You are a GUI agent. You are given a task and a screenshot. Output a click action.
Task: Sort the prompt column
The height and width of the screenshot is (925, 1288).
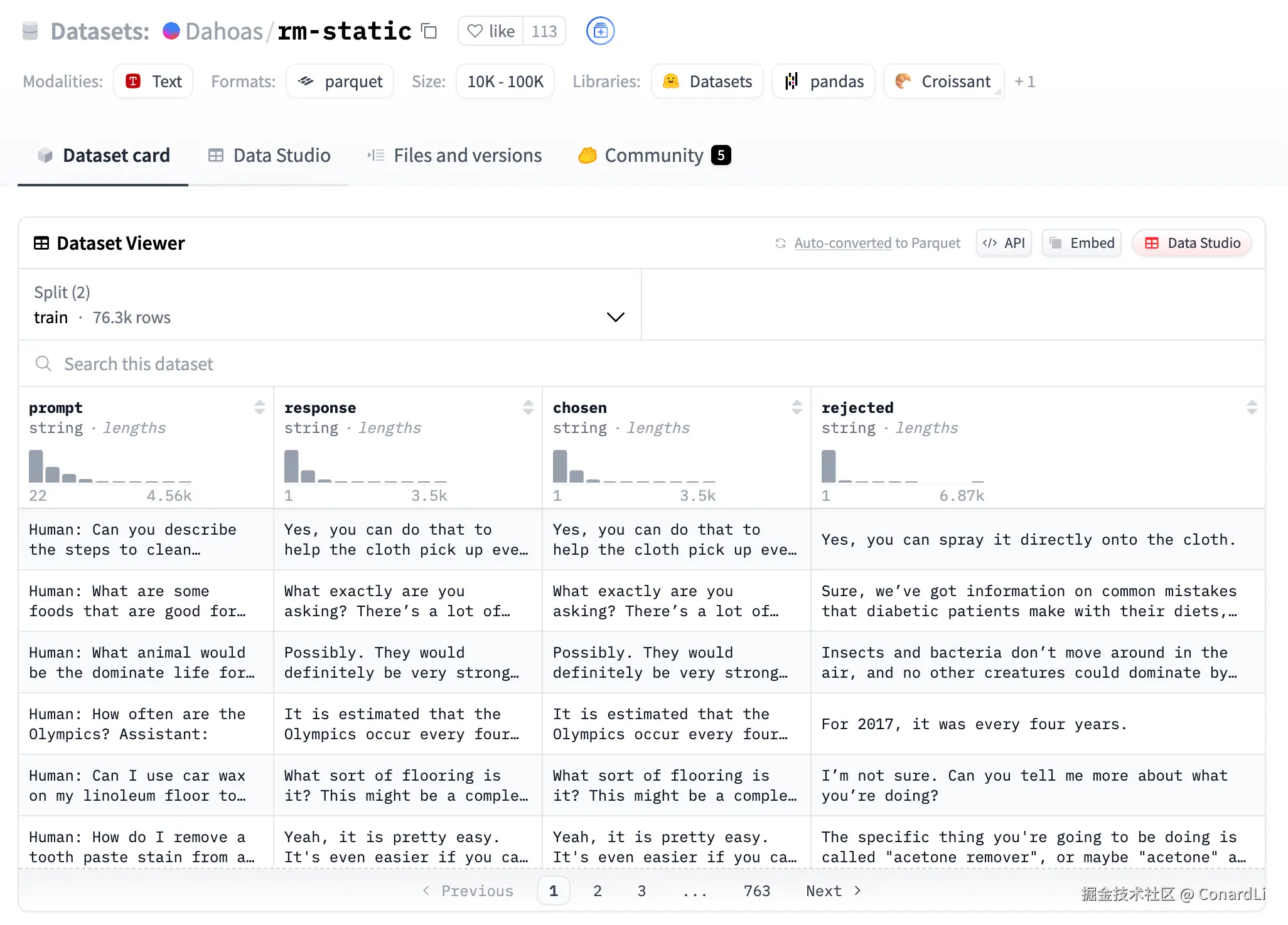click(x=260, y=407)
